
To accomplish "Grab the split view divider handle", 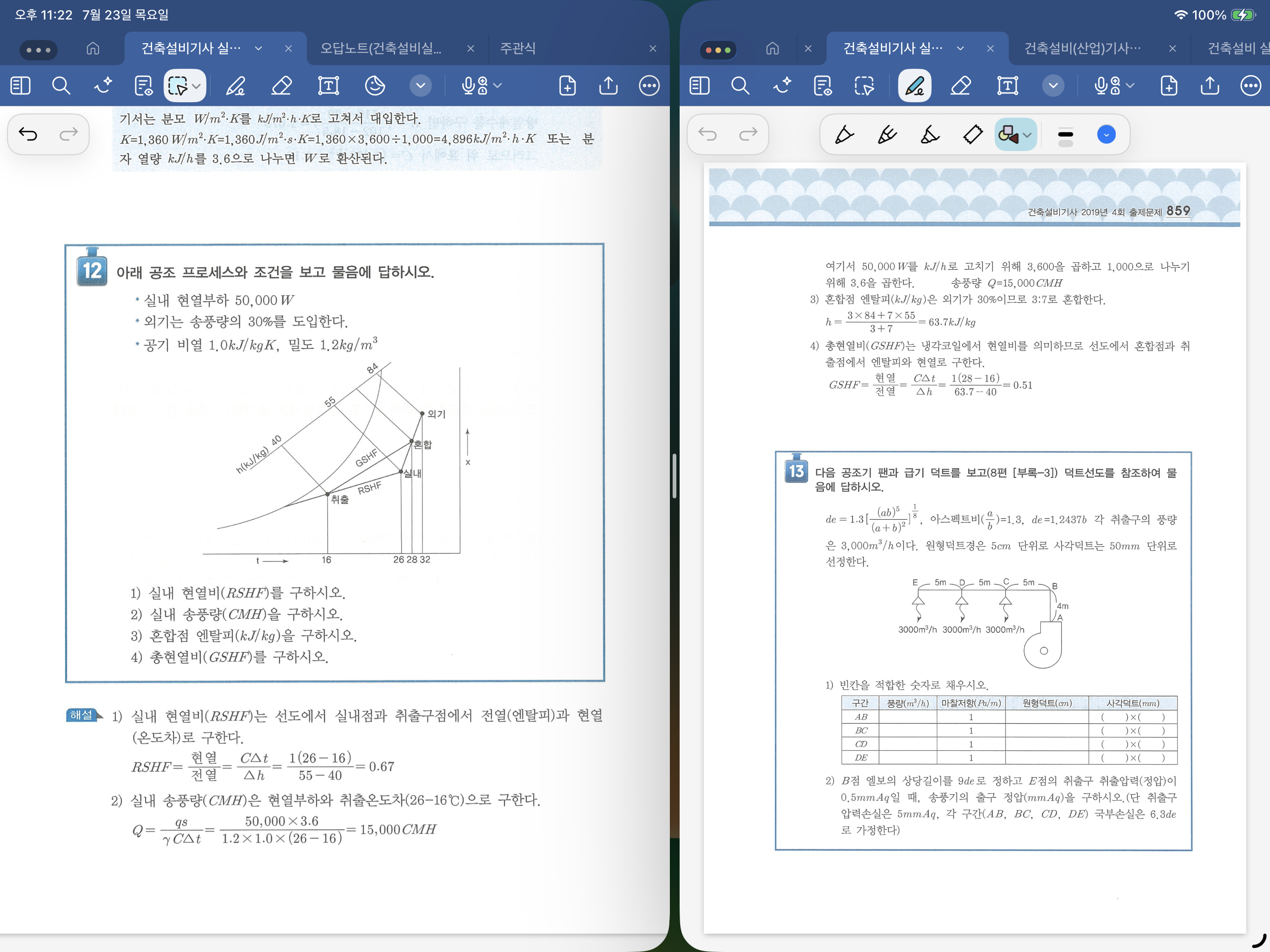I will pos(675,476).
